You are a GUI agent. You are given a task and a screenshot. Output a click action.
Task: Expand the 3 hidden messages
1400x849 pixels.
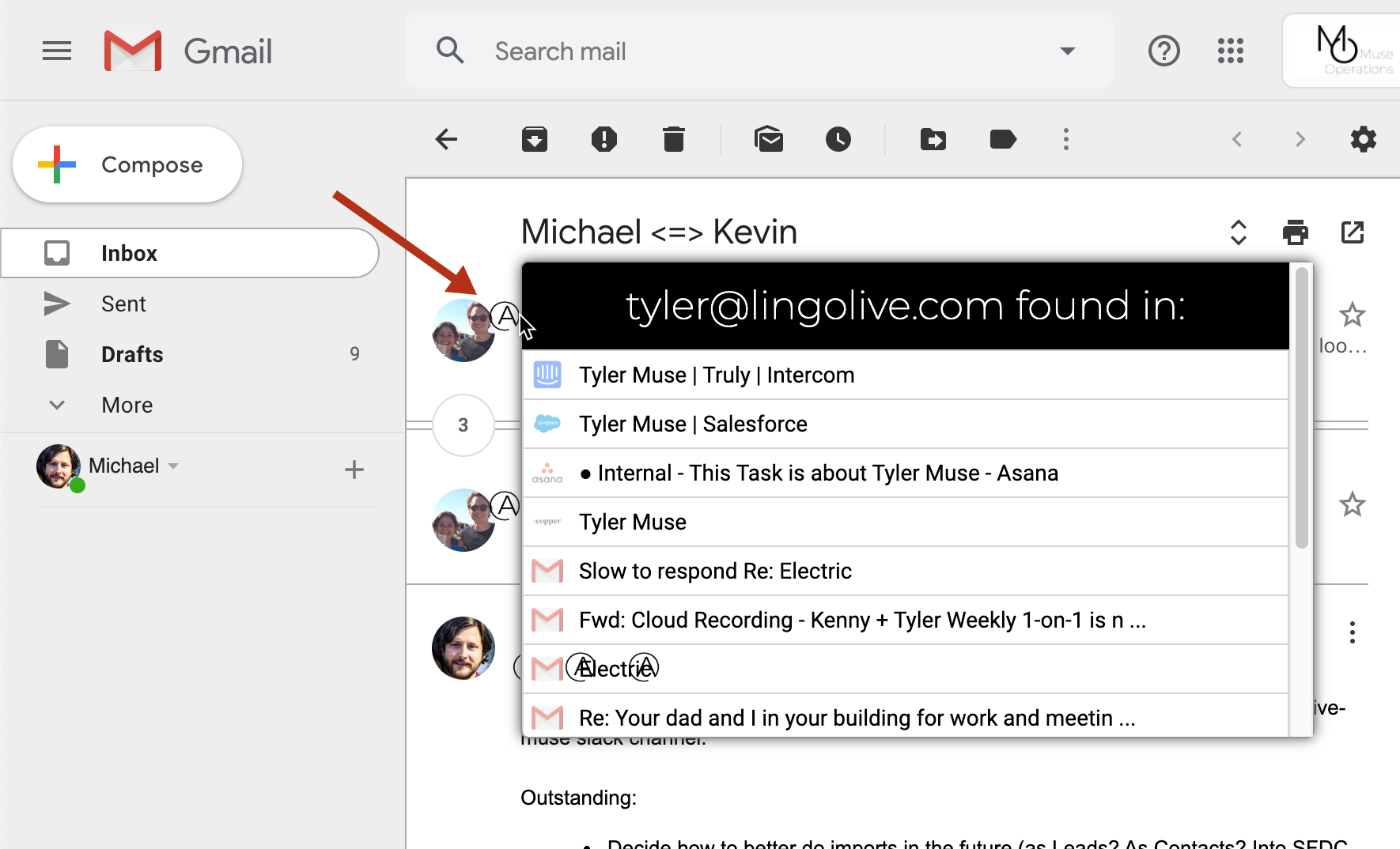pyautogui.click(x=464, y=425)
